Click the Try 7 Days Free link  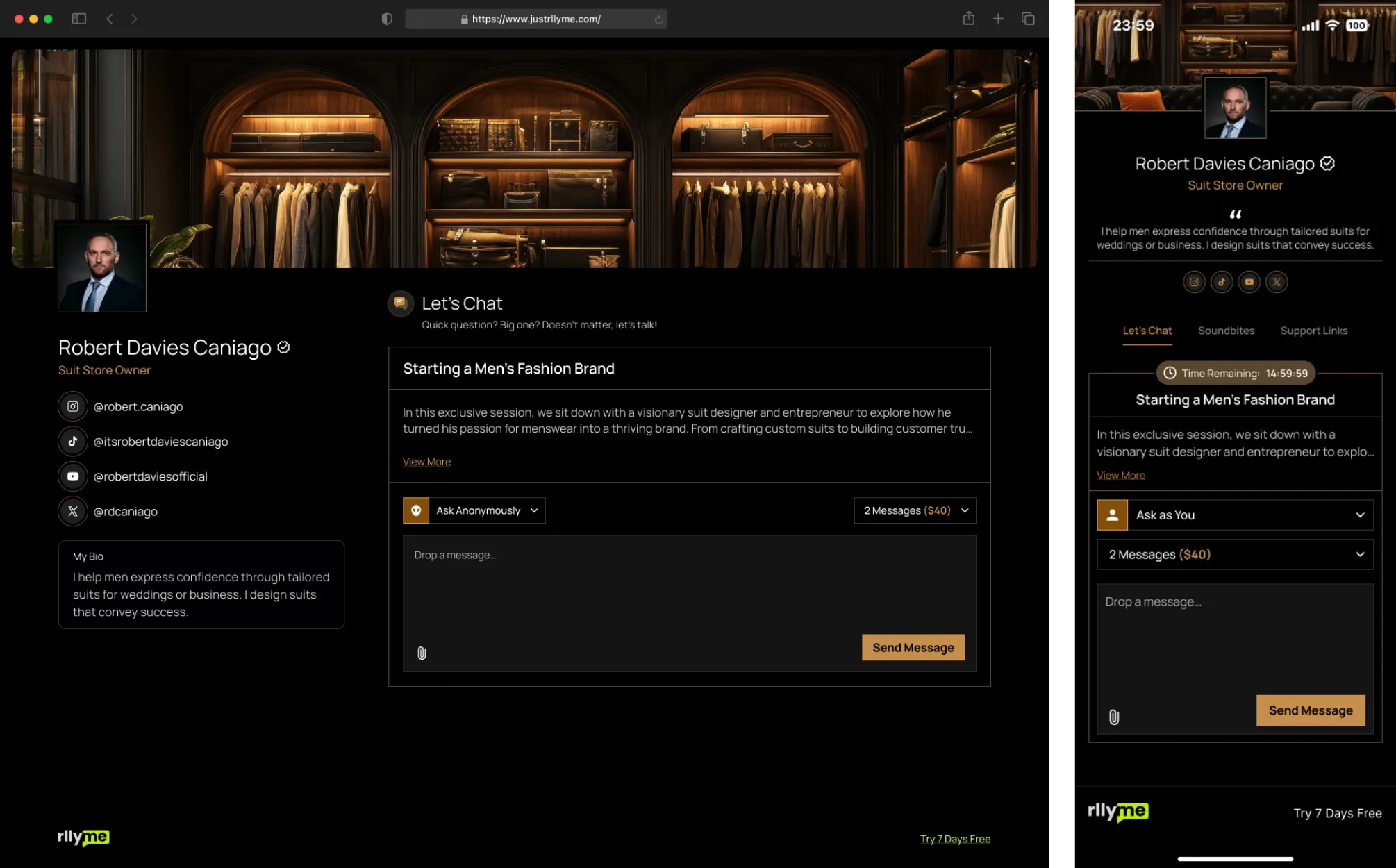pyautogui.click(x=955, y=839)
